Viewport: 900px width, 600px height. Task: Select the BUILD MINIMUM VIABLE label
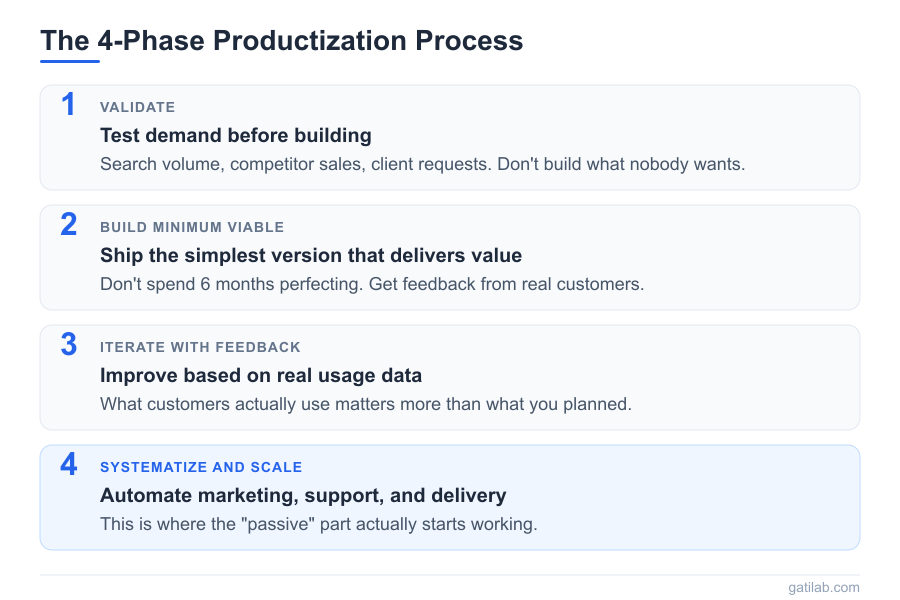tap(192, 227)
